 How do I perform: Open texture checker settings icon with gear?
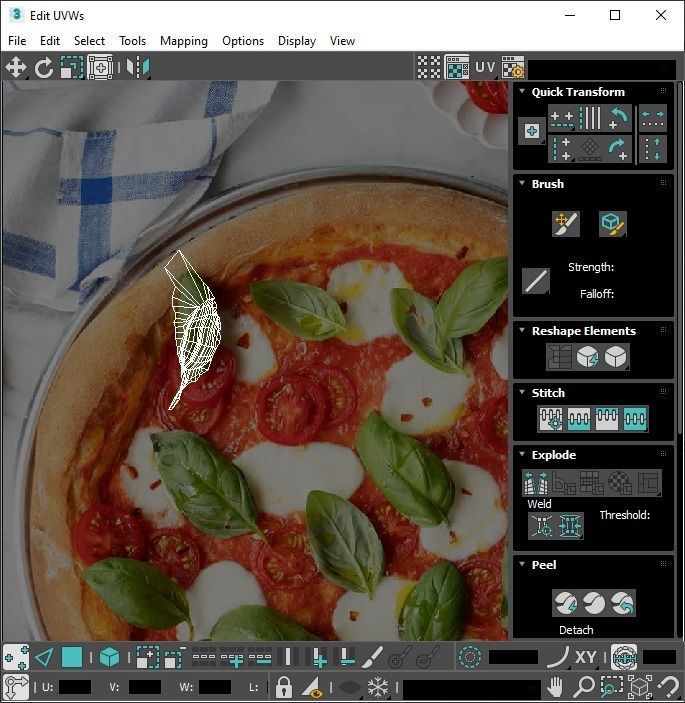pos(513,67)
